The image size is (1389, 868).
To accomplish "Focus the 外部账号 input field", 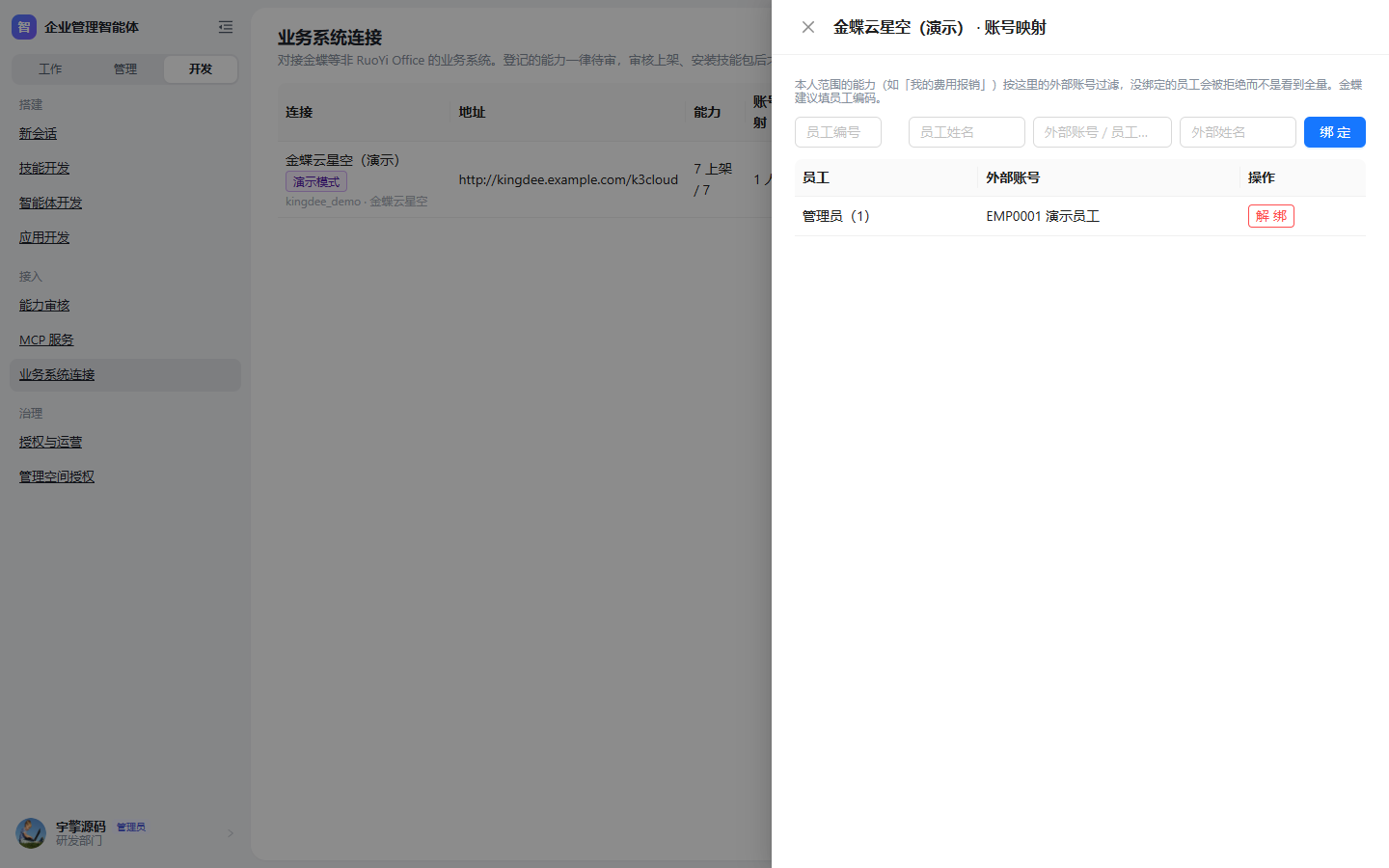I will [x=1103, y=132].
